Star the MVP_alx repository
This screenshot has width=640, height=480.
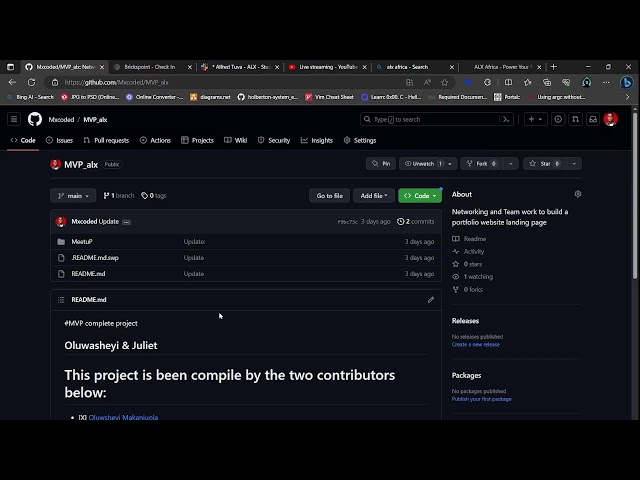545,164
